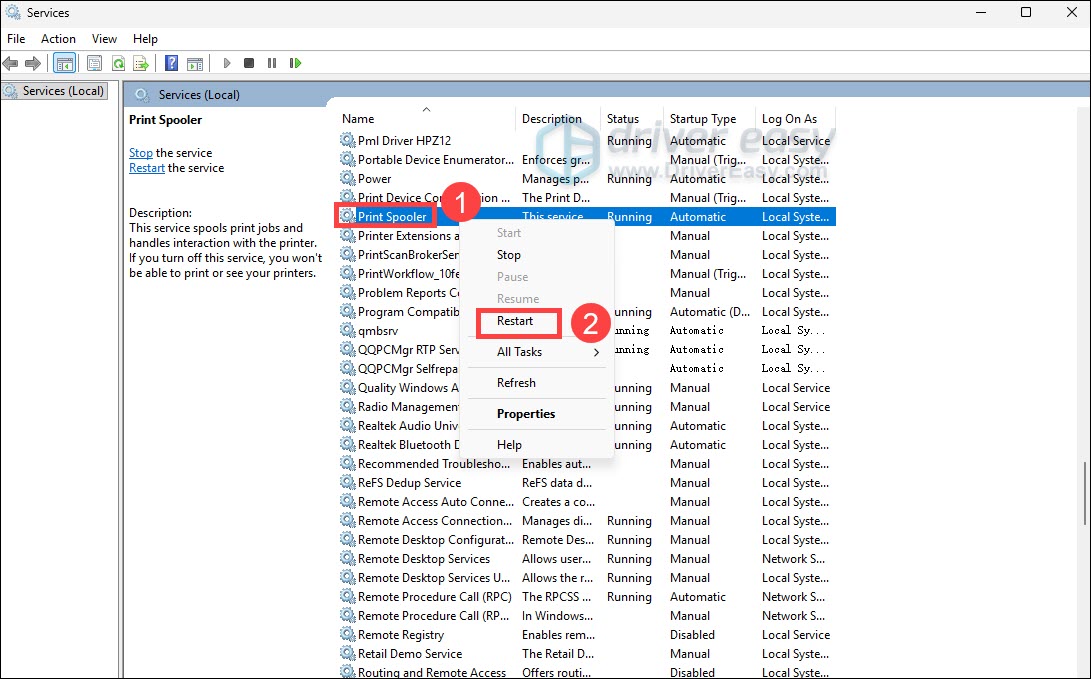The image size is (1091, 679).
Task: Click the Stop Service square icon
Action: click(x=249, y=63)
